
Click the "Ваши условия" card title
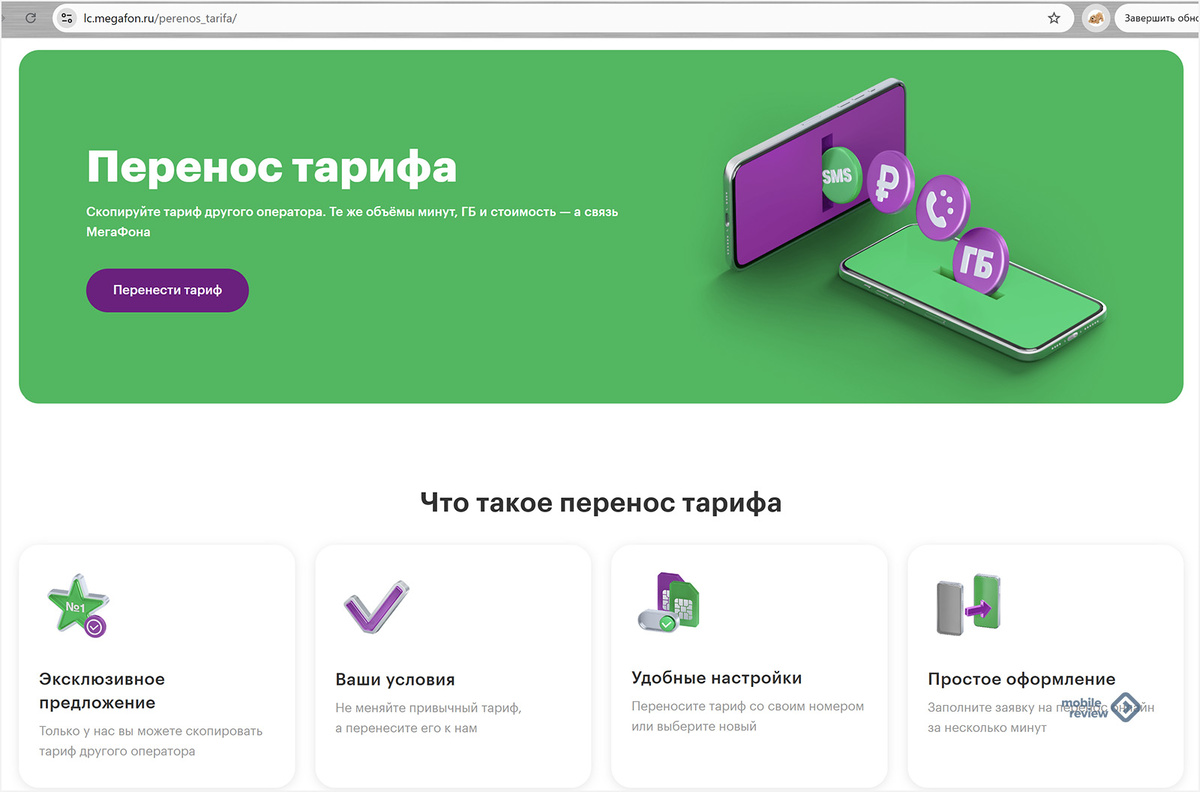[x=395, y=679]
